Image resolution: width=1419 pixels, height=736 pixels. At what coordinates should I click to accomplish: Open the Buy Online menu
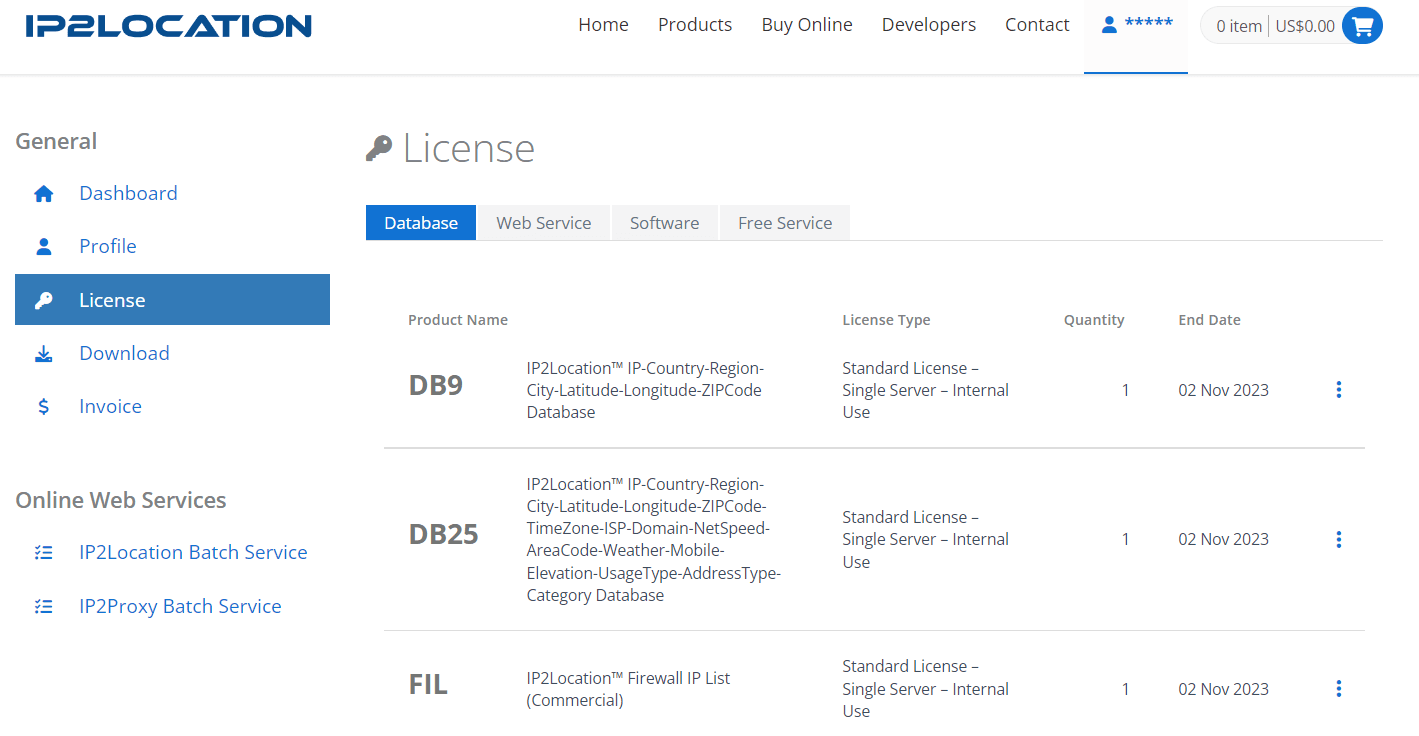click(807, 25)
